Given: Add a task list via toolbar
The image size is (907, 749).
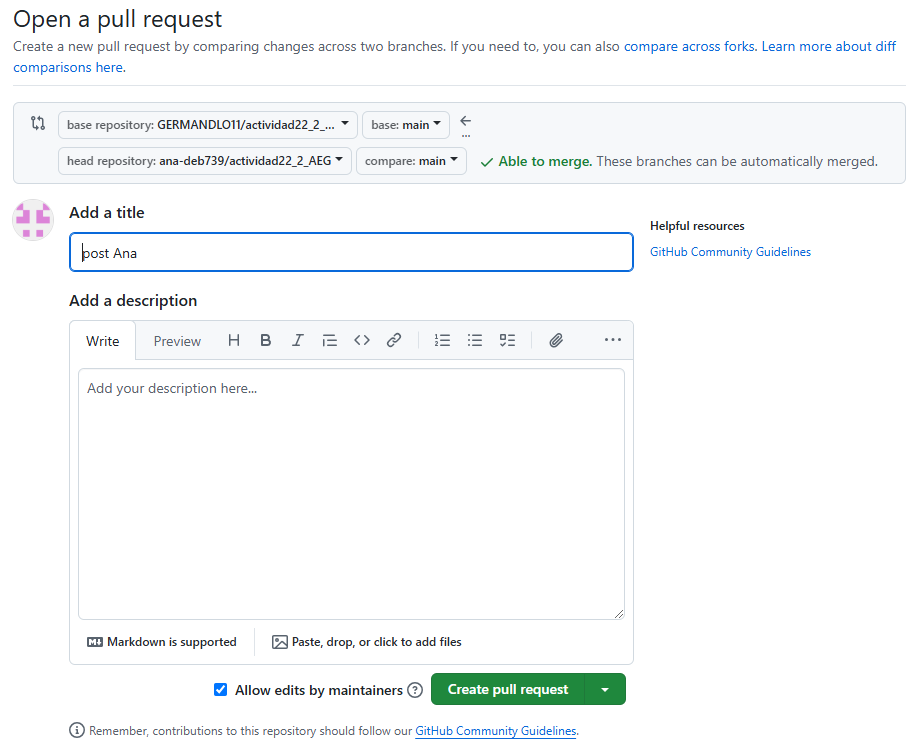Looking at the screenshot, I should coord(507,341).
